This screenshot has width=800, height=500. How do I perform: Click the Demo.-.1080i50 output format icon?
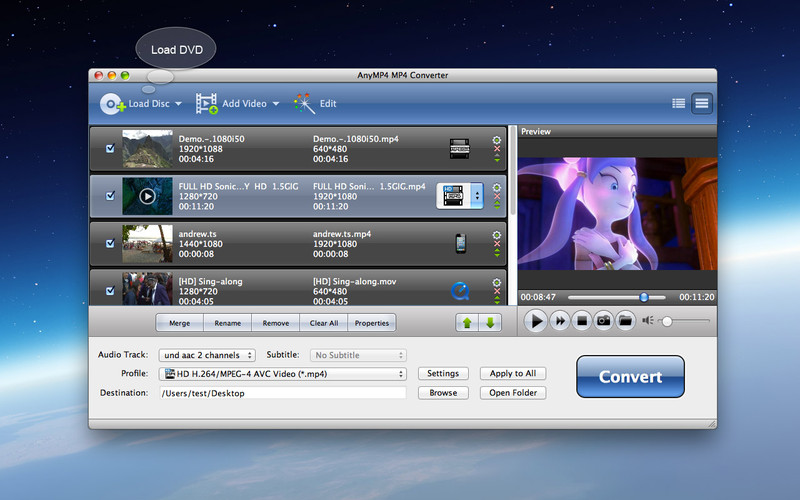click(x=460, y=148)
